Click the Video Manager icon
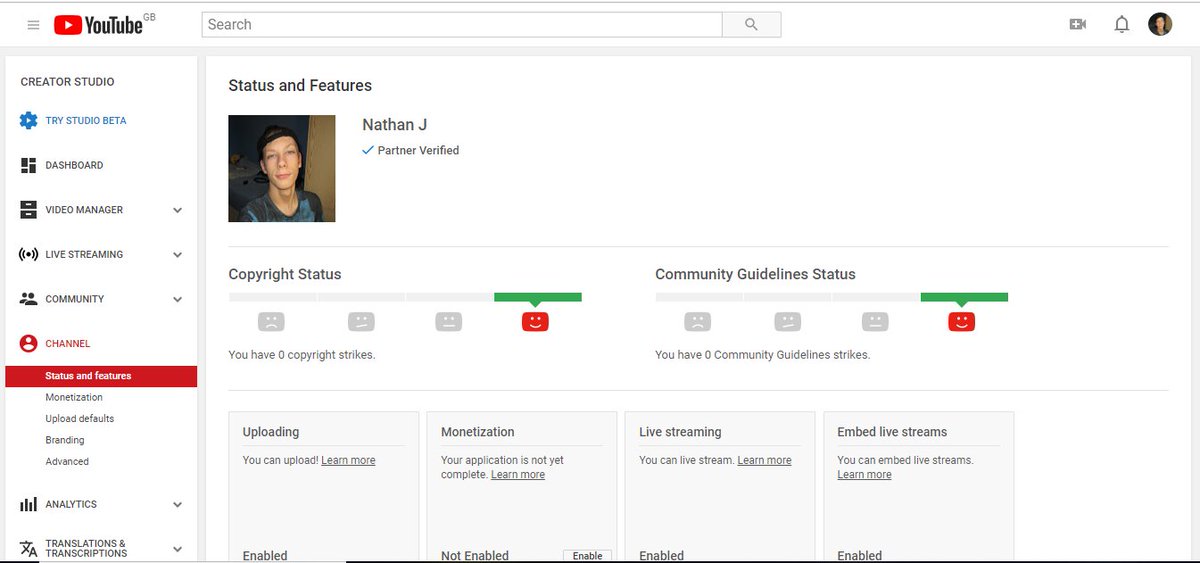Screen dimensions: 1200x563 tap(28, 210)
